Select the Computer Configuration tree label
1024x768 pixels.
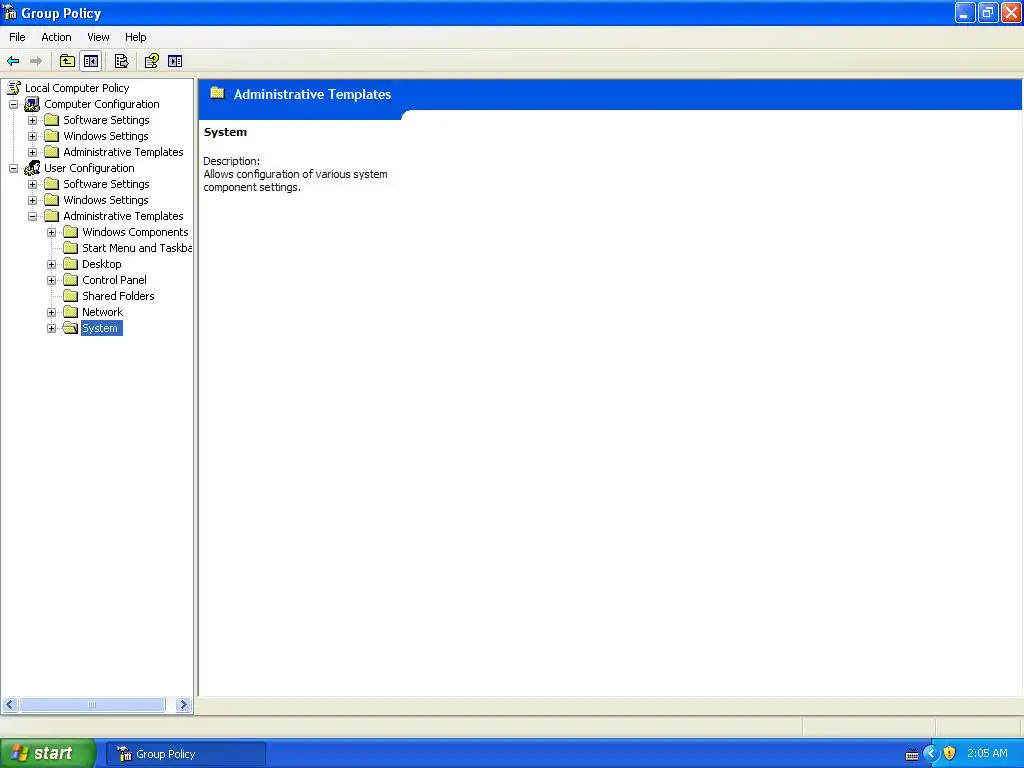coord(101,104)
